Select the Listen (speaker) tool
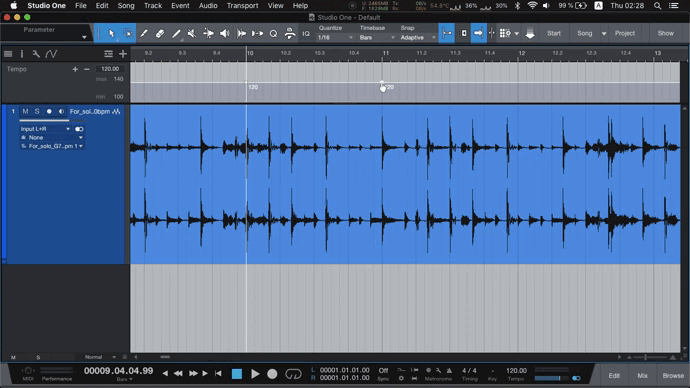The height and width of the screenshot is (388, 690). pos(224,33)
